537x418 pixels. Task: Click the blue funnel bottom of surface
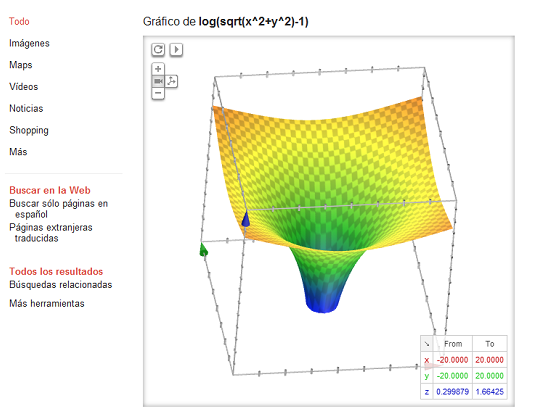[x=323, y=303]
